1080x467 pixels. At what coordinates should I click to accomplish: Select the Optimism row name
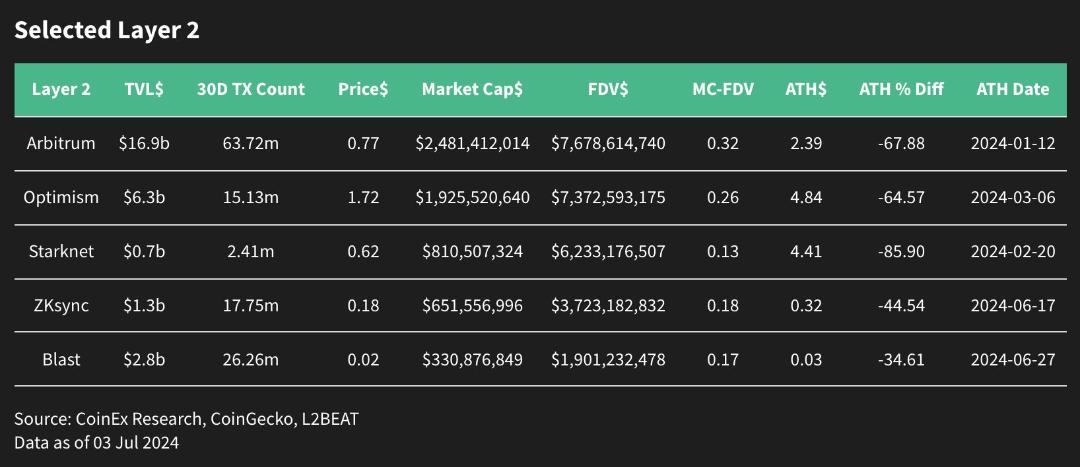(x=61, y=197)
